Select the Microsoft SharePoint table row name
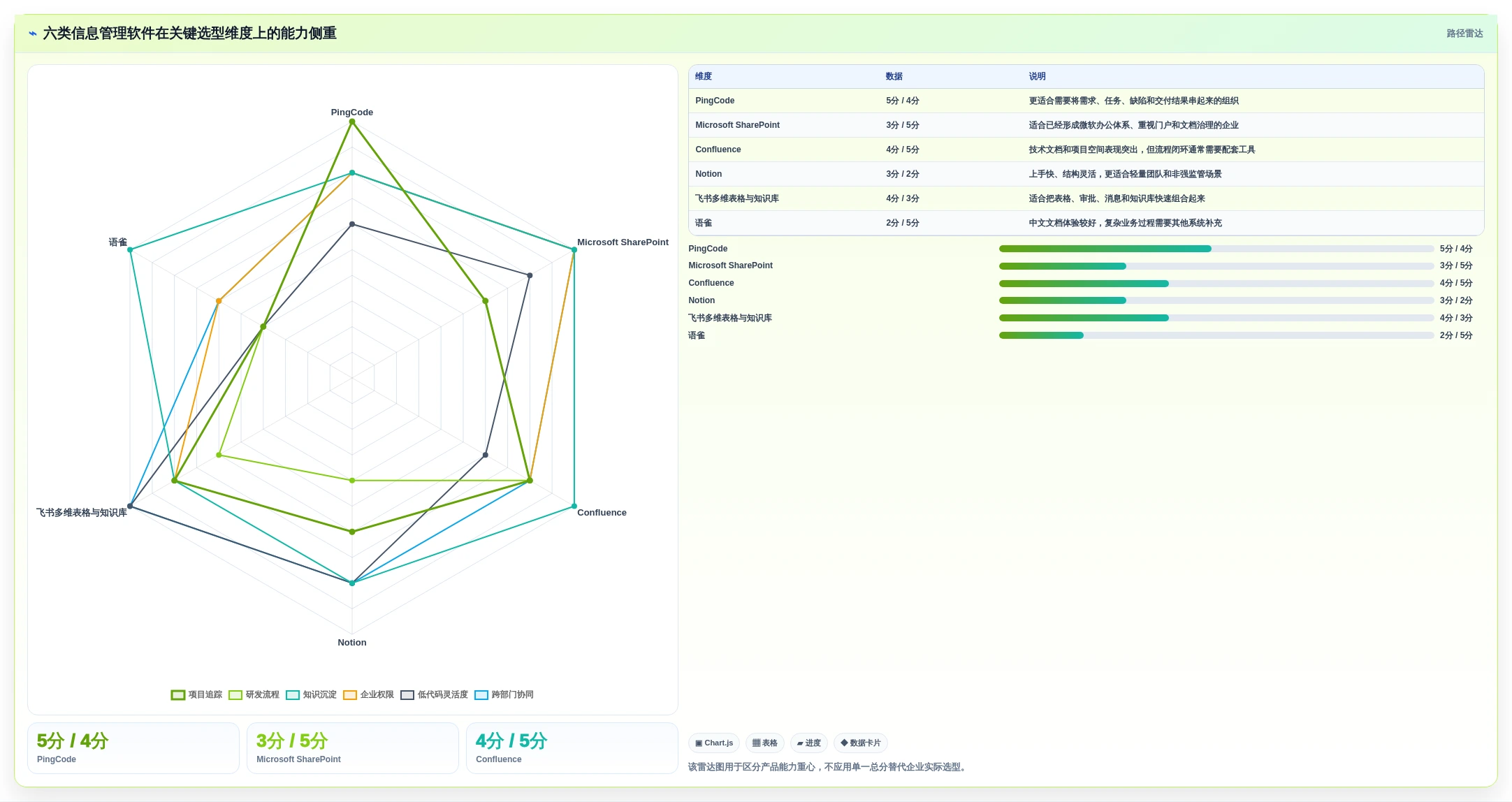The height and width of the screenshot is (802, 1512). pyautogui.click(x=737, y=126)
